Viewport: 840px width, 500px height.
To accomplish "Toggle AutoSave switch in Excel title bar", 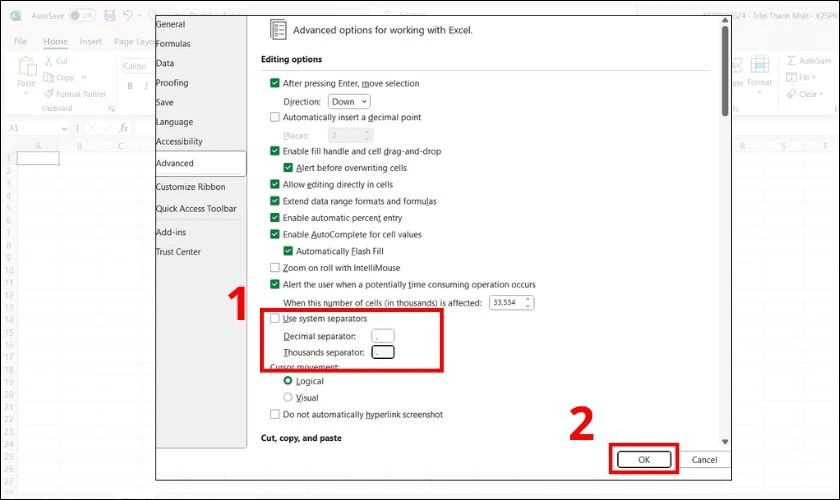I will click(x=82, y=16).
